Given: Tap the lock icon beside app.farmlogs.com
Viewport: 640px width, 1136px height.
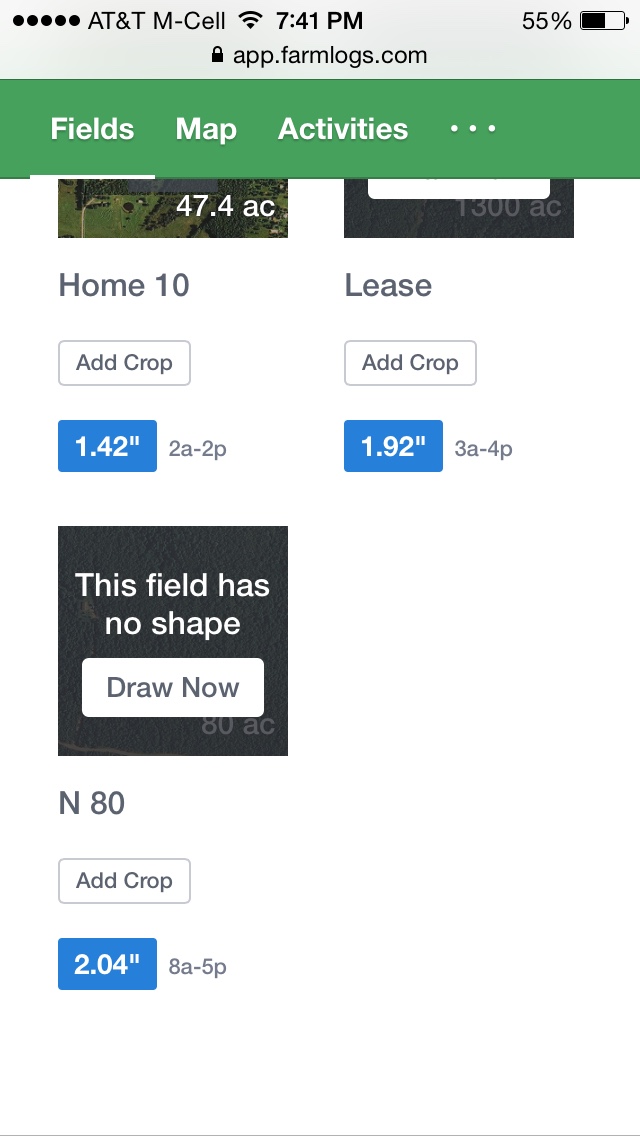Looking at the screenshot, I should (x=217, y=54).
